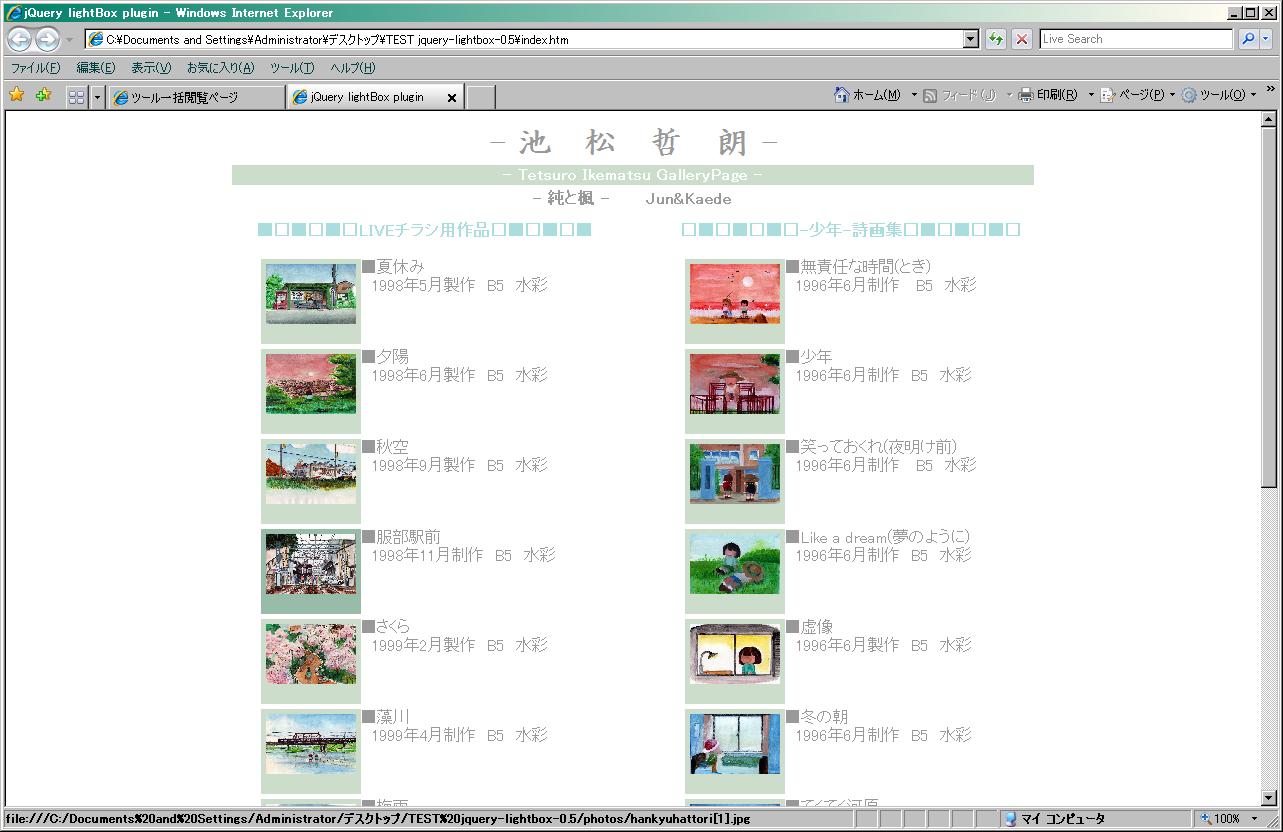Open the recent pages dropdown beside Forward
The width and height of the screenshot is (1283, 832).
(x=70, y=40)
